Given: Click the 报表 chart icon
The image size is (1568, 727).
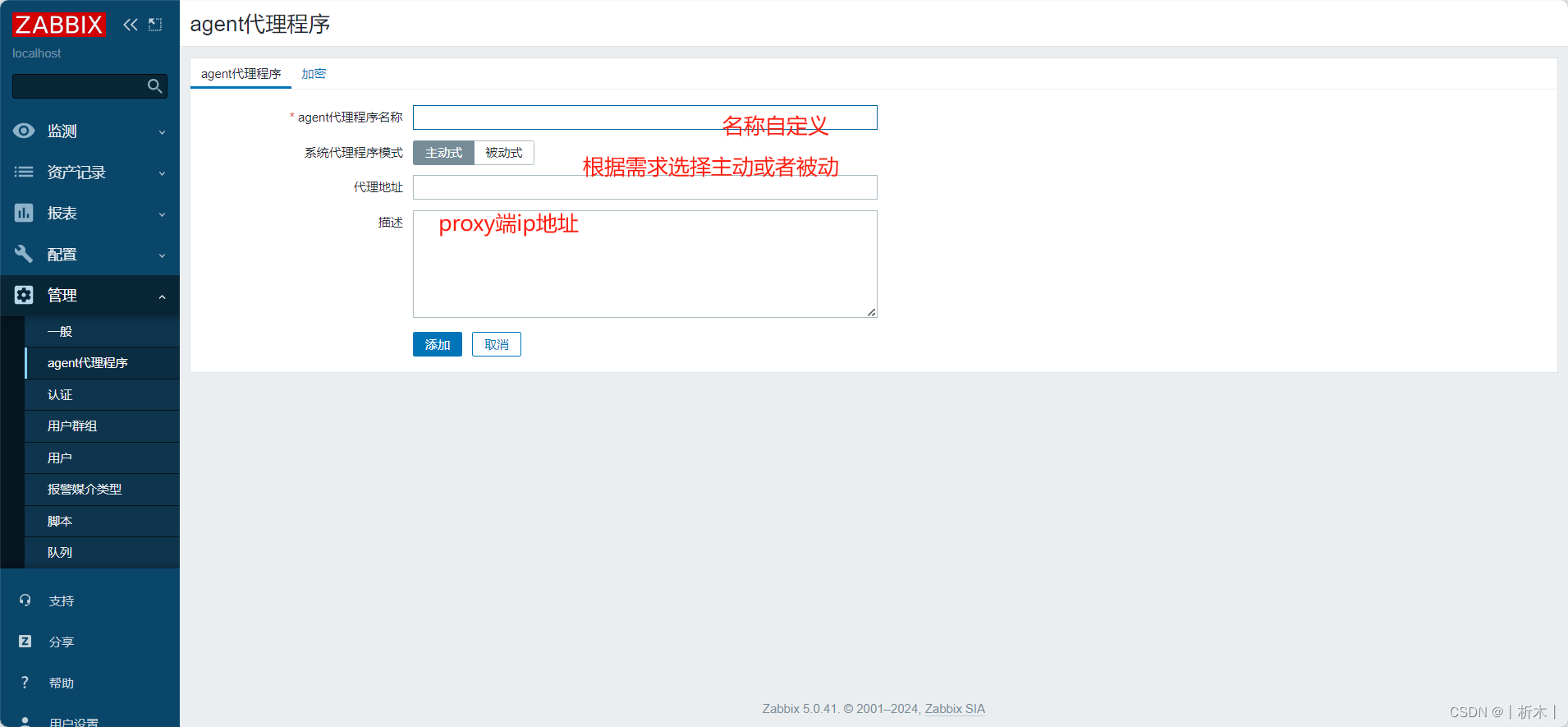Looking at the screenshot, I should click(24, 213).
